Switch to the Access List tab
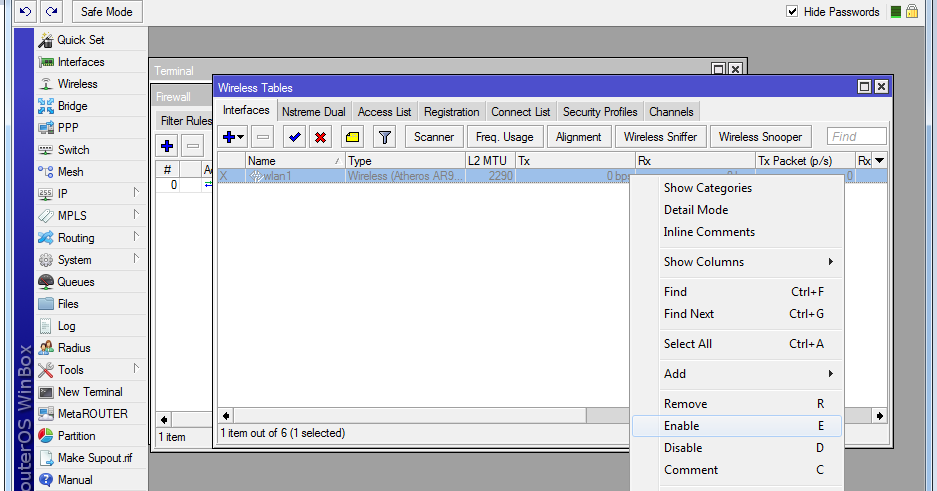 pos(384,112)
